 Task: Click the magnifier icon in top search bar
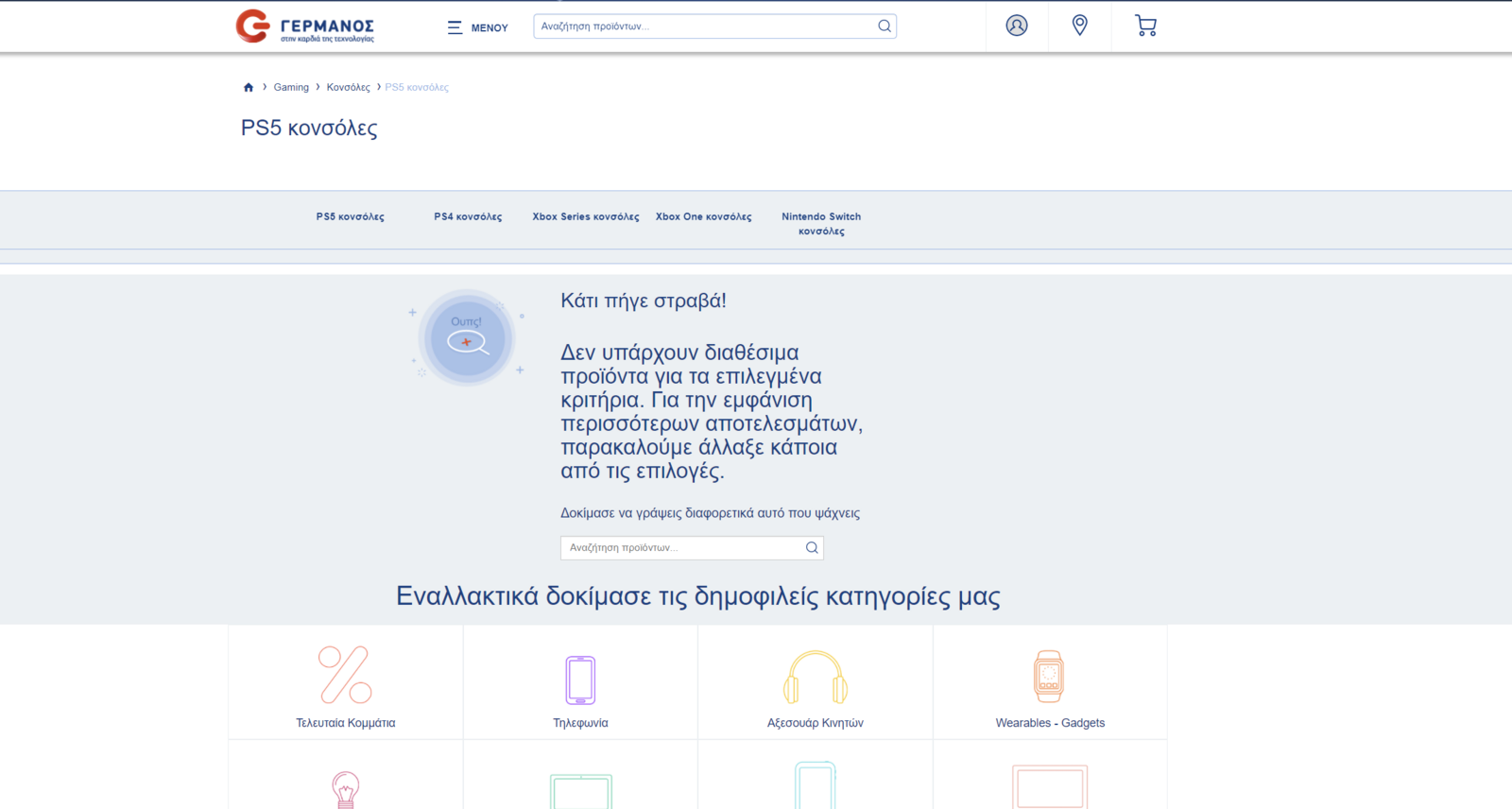(x=885, y=26)
